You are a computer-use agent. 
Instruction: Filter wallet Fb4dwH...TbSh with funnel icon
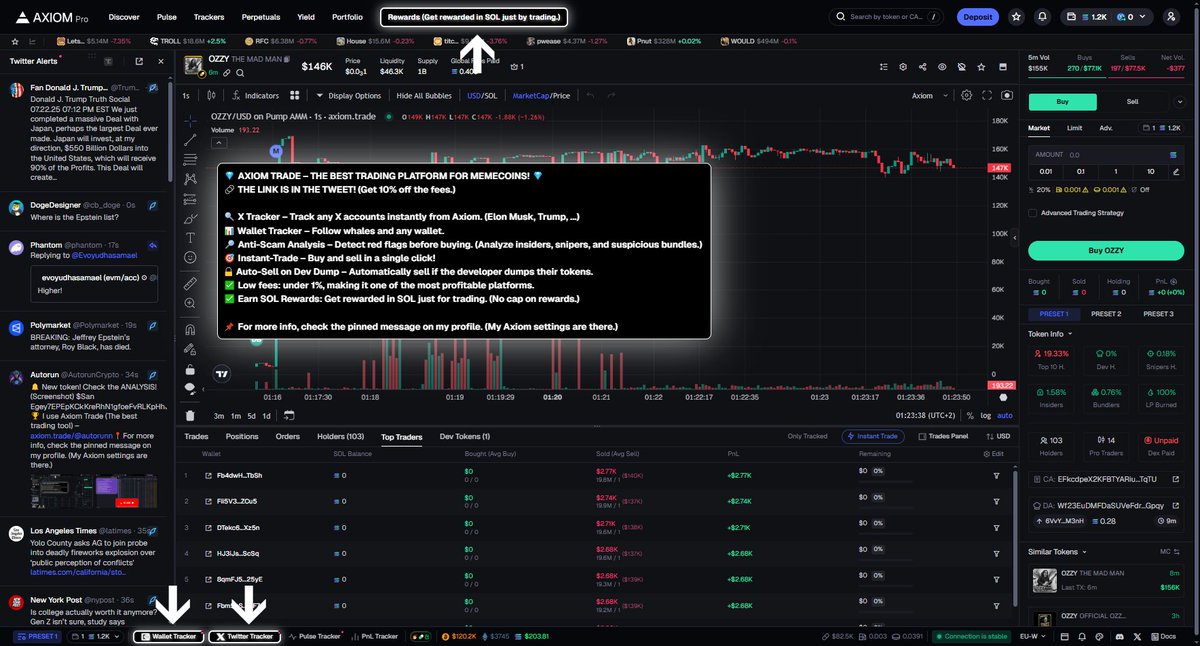(x=996, y=475)
